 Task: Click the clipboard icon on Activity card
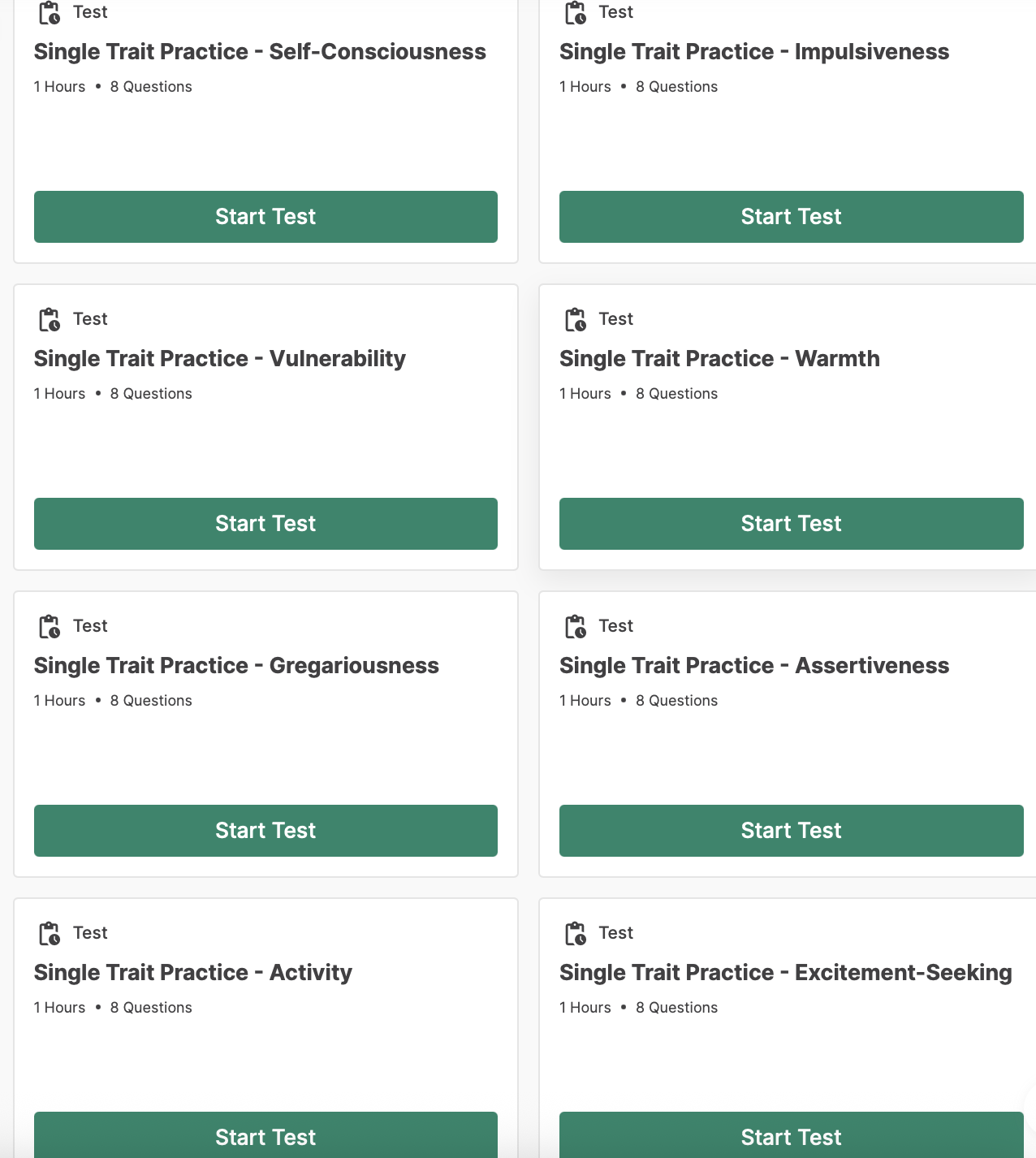(x=50, y=934)
